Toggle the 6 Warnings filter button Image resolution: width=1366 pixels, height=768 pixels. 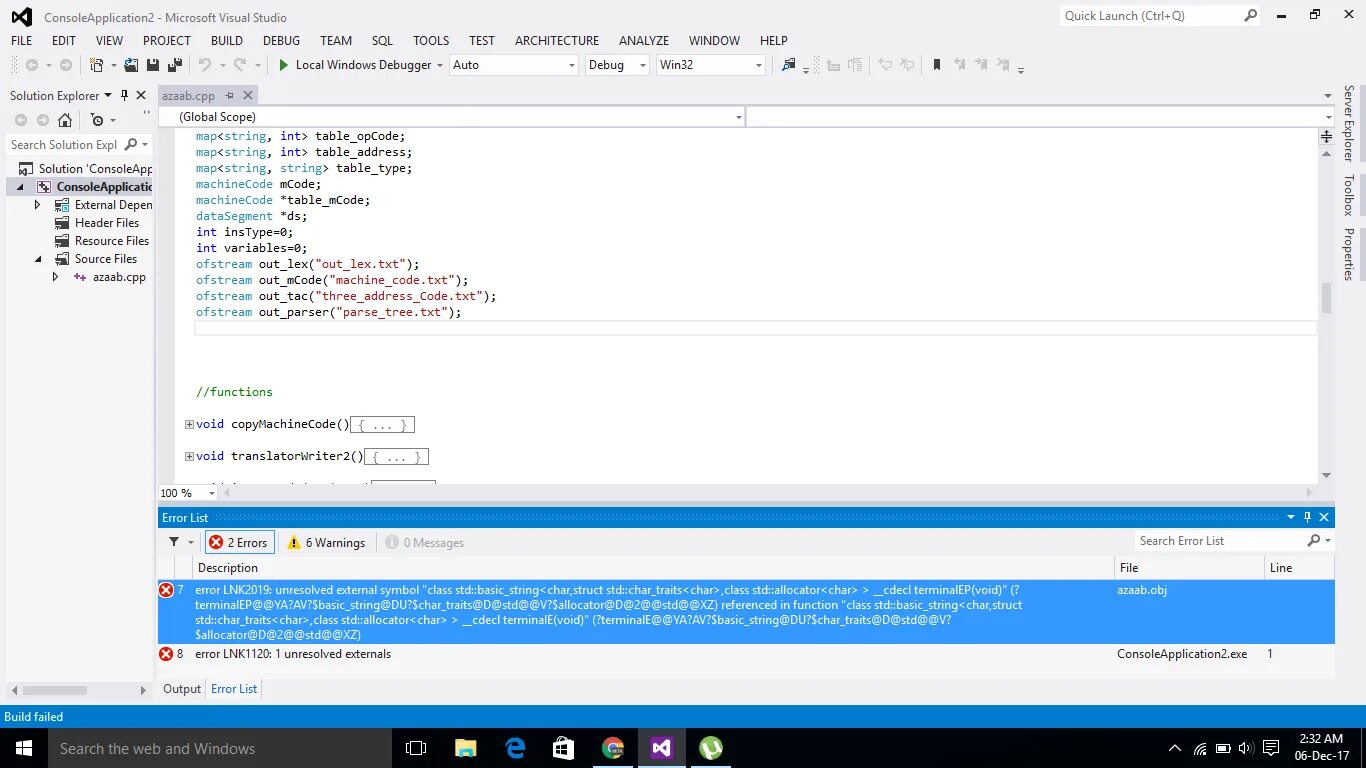326,542
